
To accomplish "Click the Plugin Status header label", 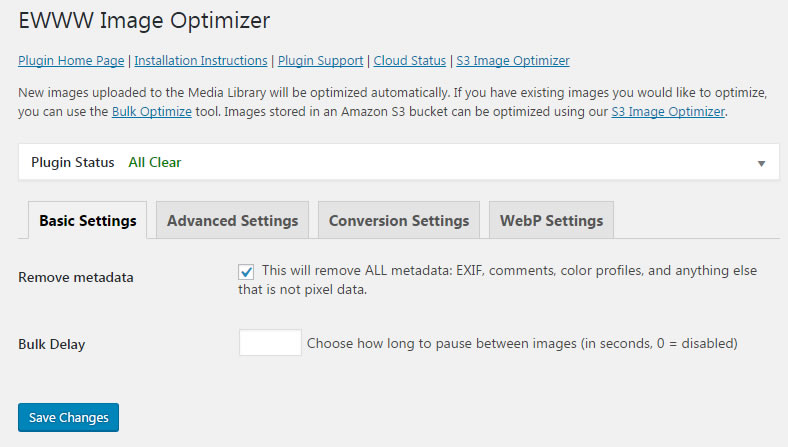I will (x=73, y=162).
